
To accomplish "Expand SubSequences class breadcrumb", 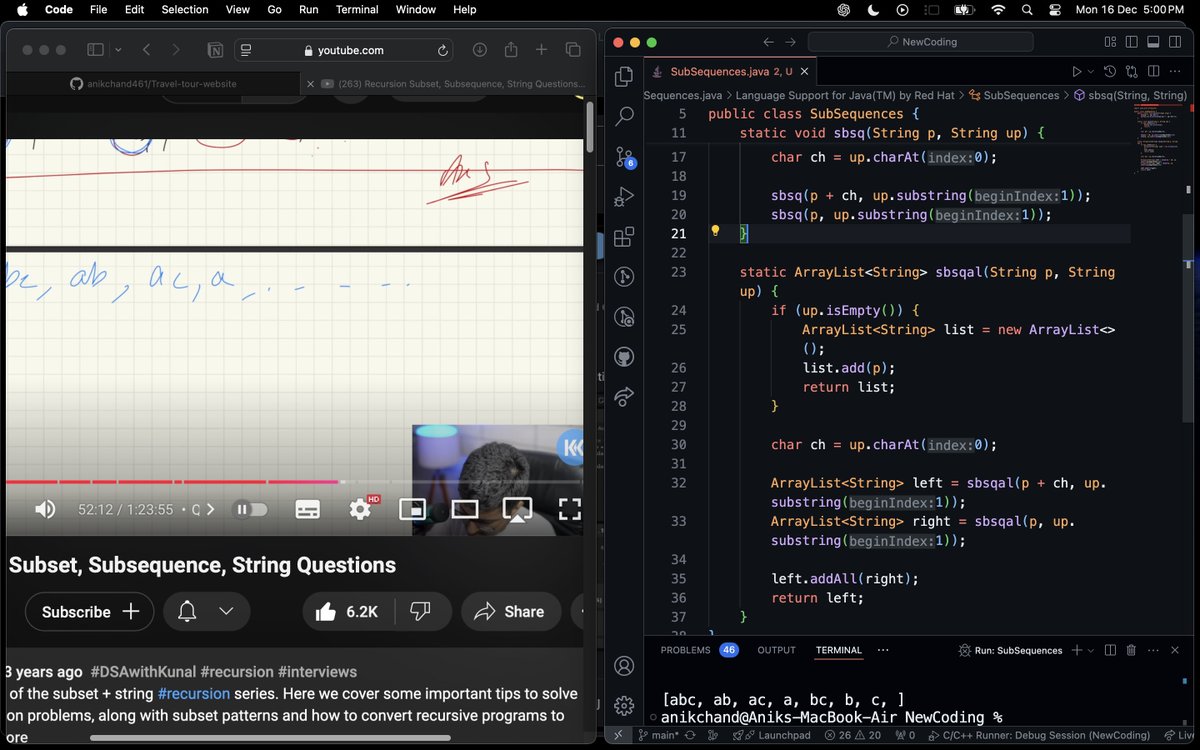I will 1013,95.
